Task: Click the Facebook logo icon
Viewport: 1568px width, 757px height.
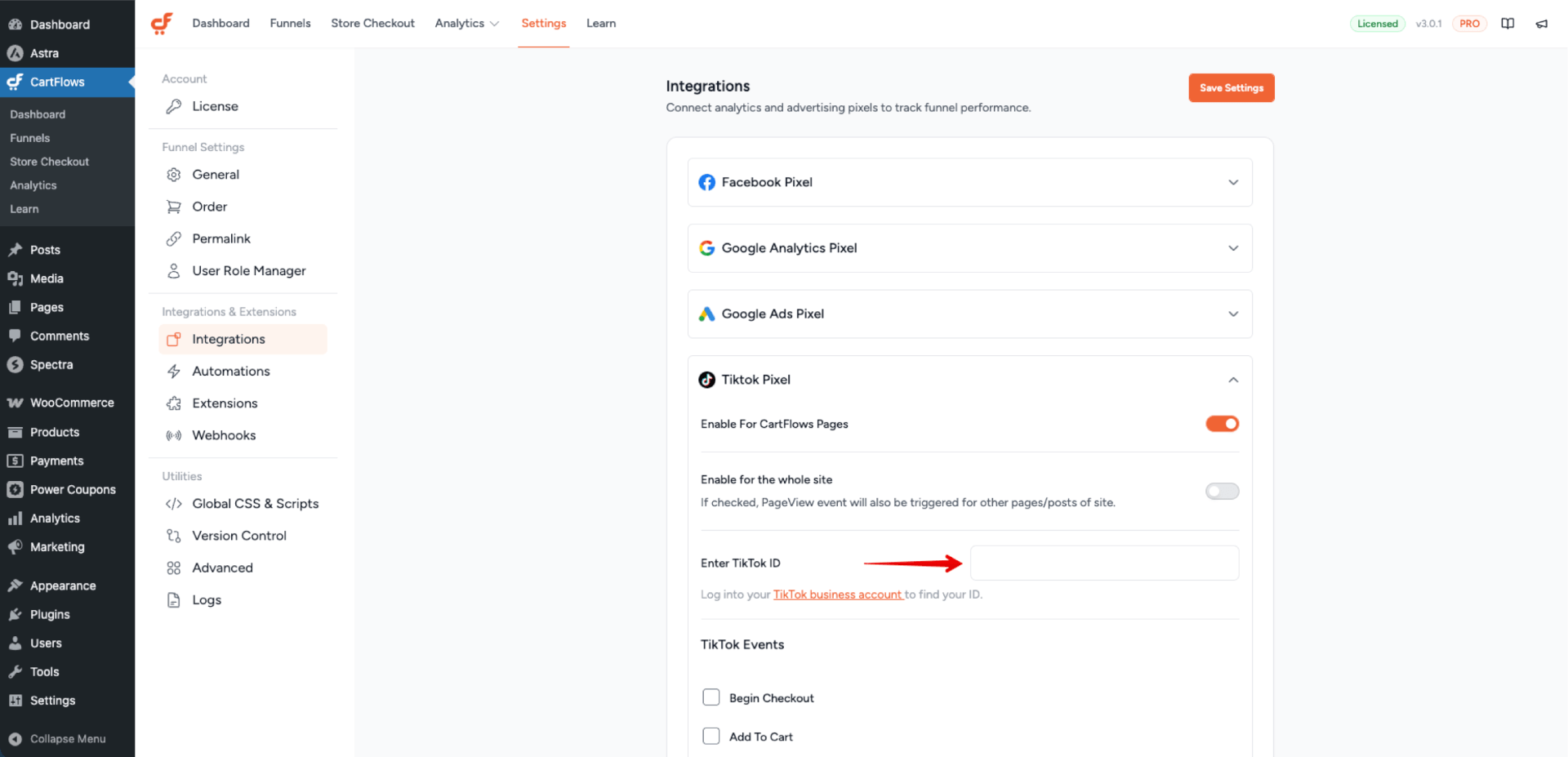Action: point(706,182)
